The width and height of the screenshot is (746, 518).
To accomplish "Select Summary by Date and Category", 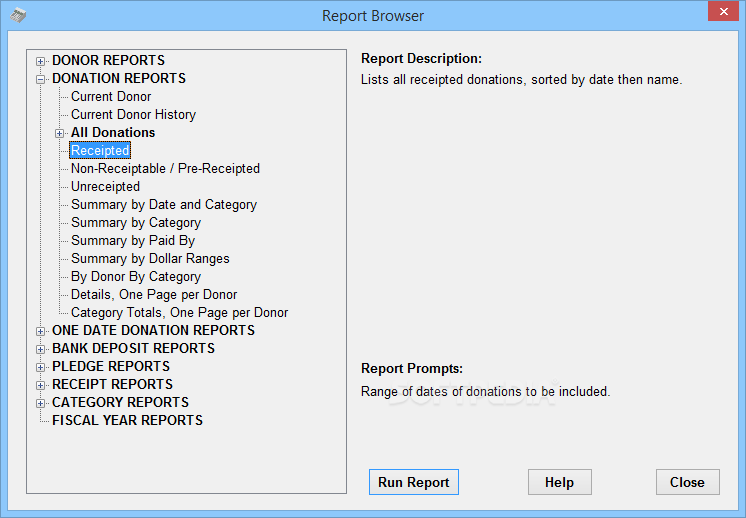I will (164, 205).
